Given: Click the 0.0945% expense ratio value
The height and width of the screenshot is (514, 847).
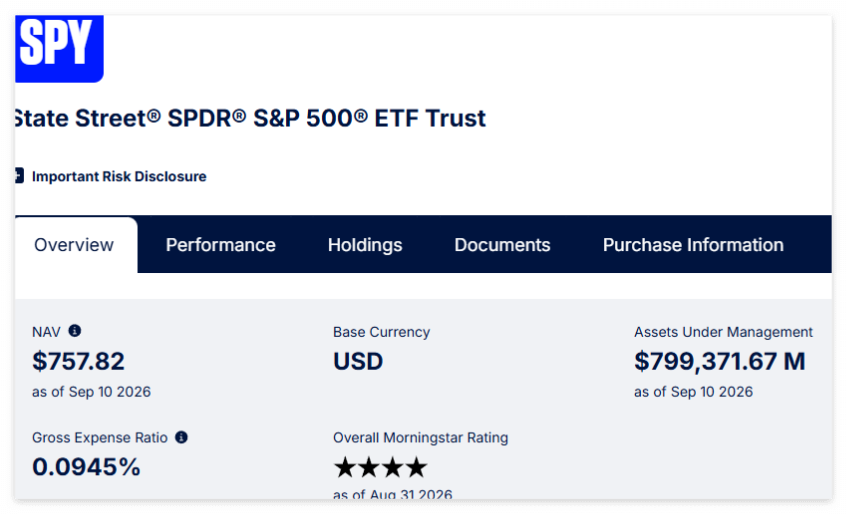Looking at the screenshot, I should click(86, 467).
